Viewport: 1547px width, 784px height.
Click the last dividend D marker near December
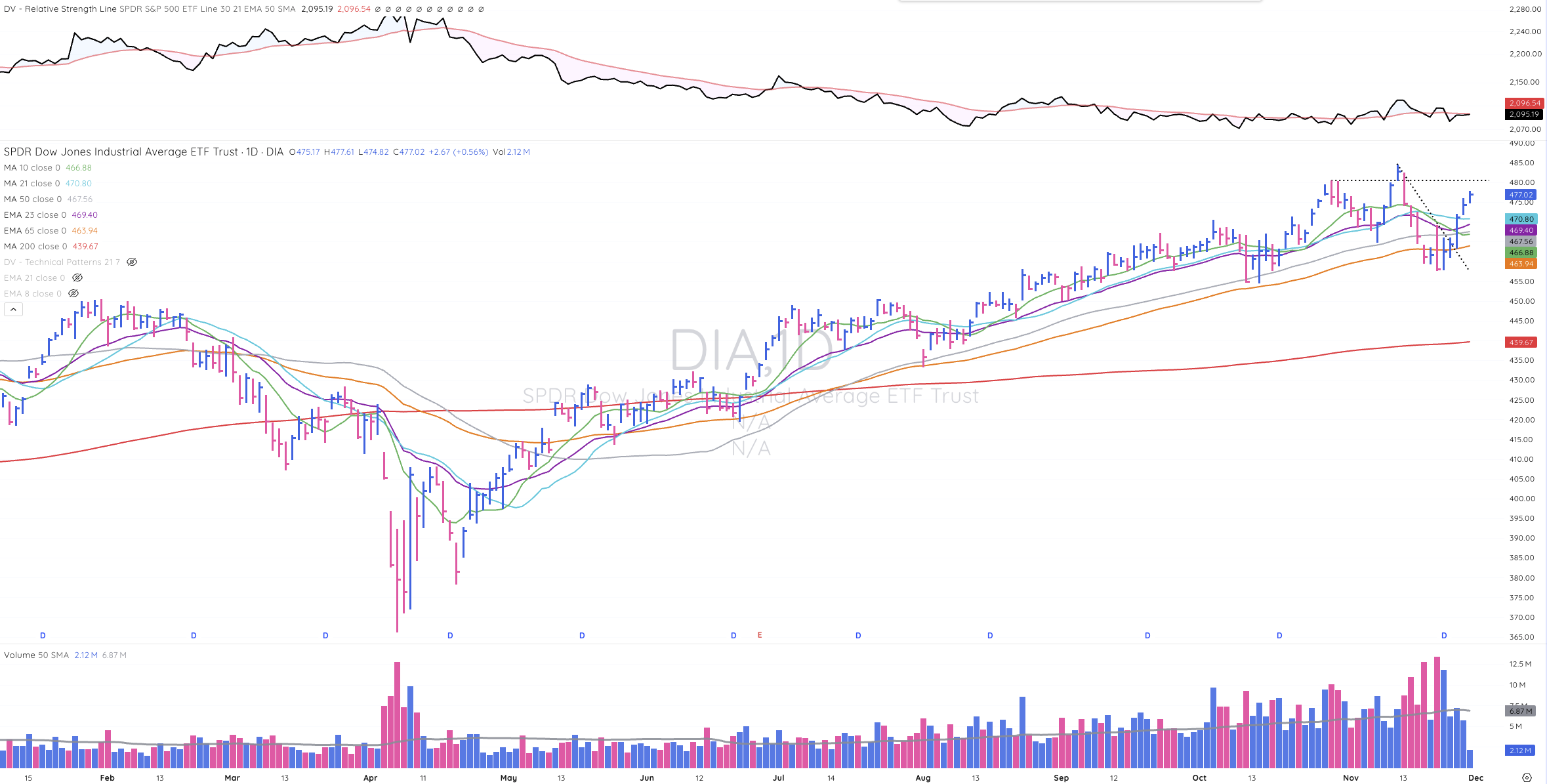coord(1444,635)
